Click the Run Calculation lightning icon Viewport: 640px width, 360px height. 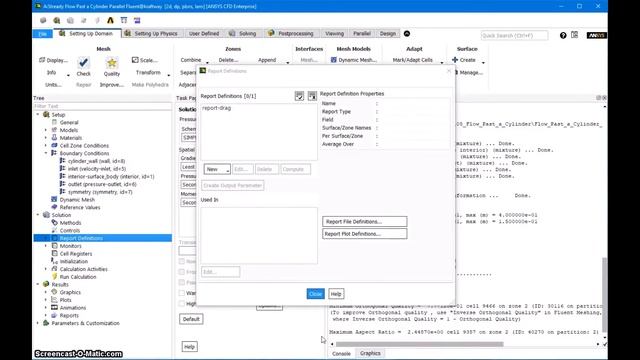click(x=54, y=277)
